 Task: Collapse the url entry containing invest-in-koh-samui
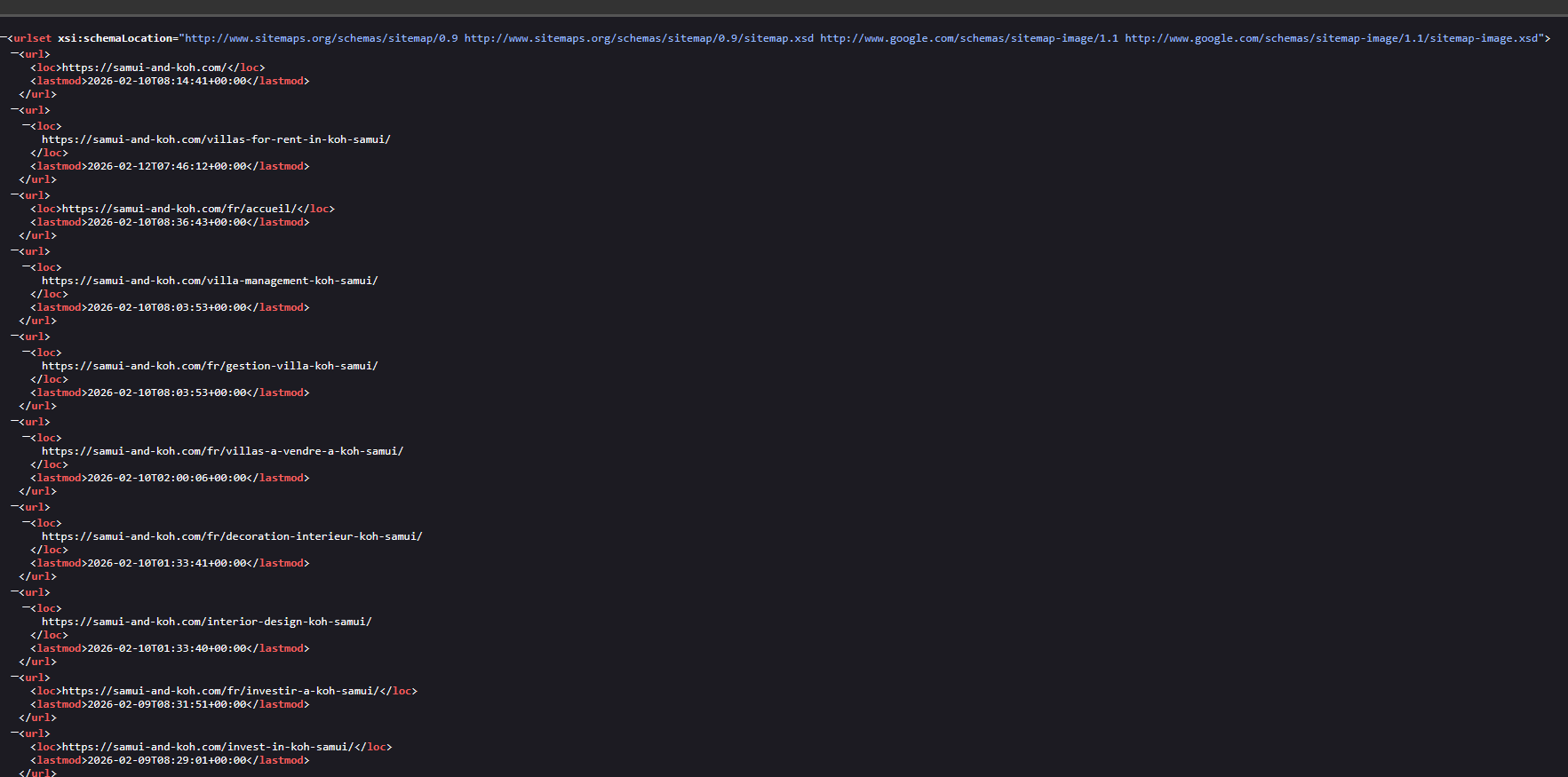(15, 733)
